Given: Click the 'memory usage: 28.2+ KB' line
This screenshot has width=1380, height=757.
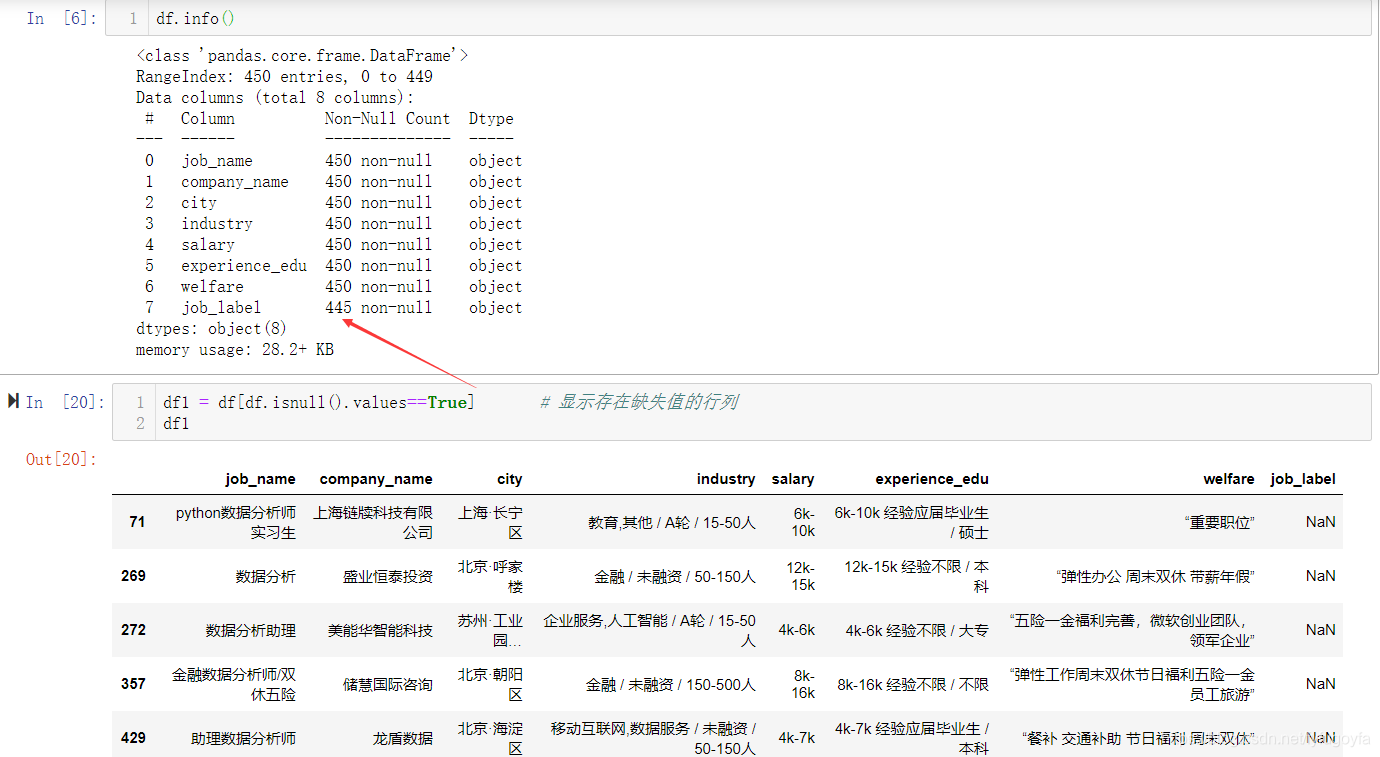Looking at the screenshot, I should pos(235,349).
